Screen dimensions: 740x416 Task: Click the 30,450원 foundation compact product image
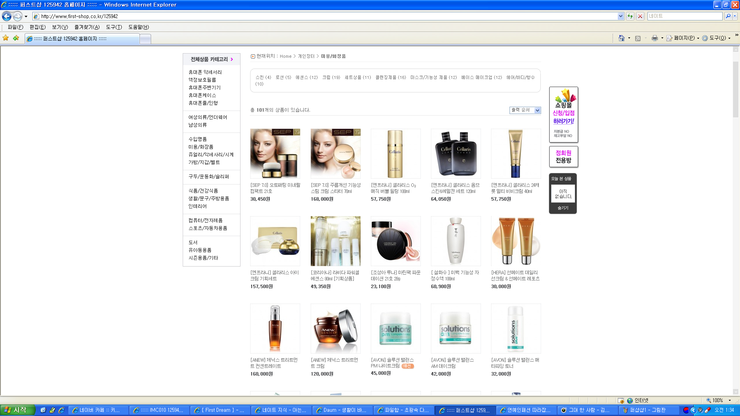274,154
